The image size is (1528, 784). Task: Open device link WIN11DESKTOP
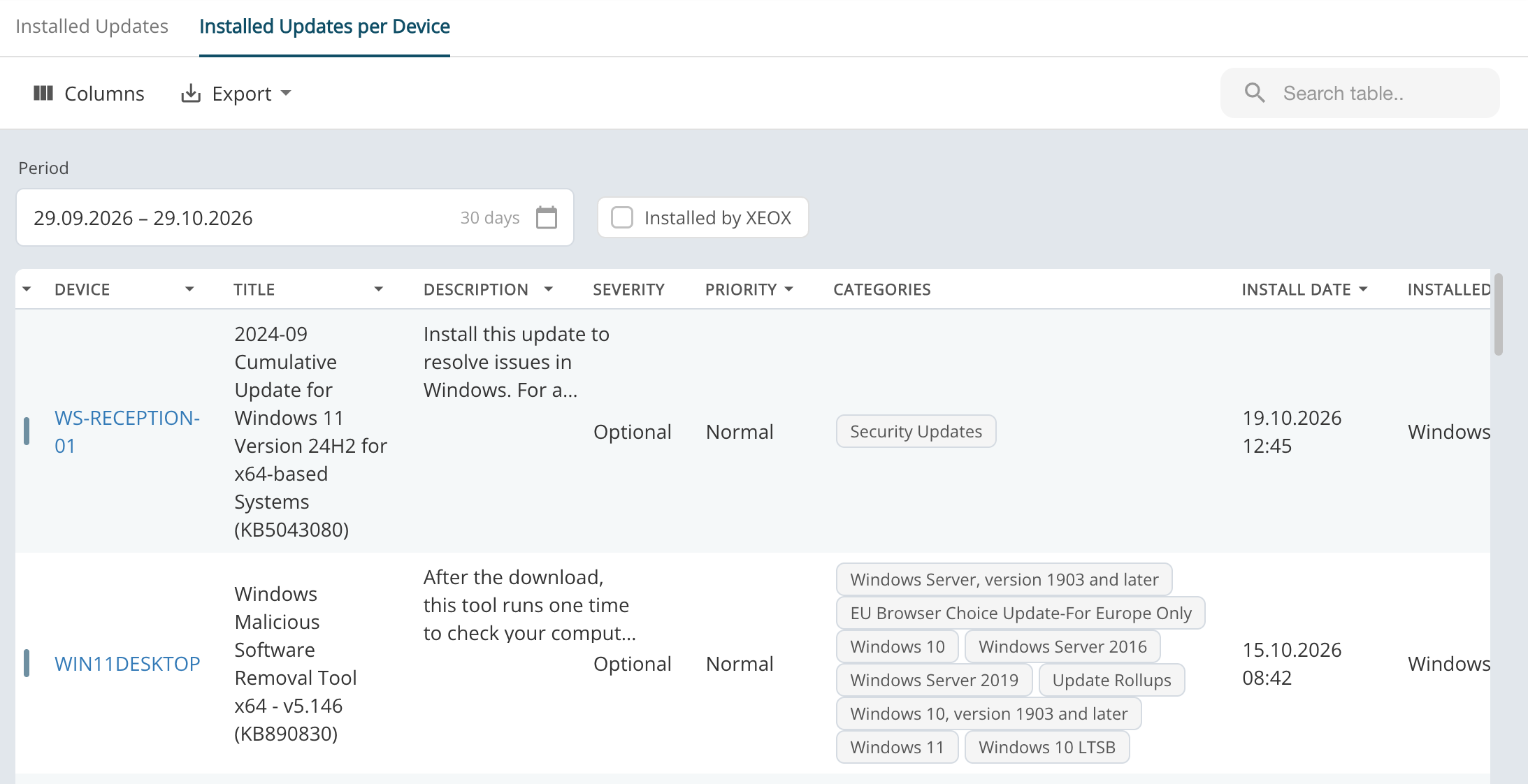tap(127, 664)
